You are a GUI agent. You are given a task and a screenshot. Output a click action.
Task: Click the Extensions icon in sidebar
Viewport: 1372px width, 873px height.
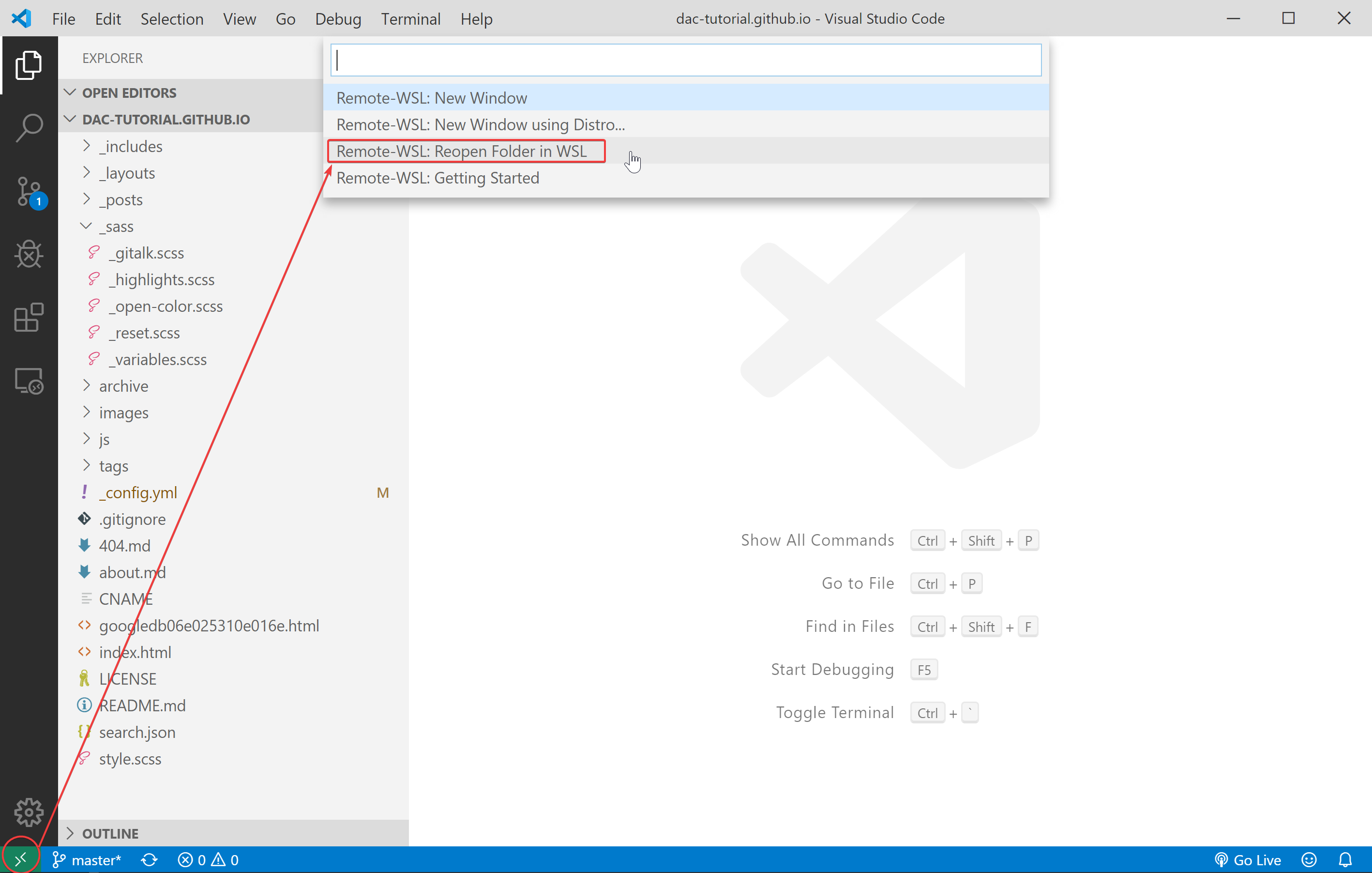[27, 318]
